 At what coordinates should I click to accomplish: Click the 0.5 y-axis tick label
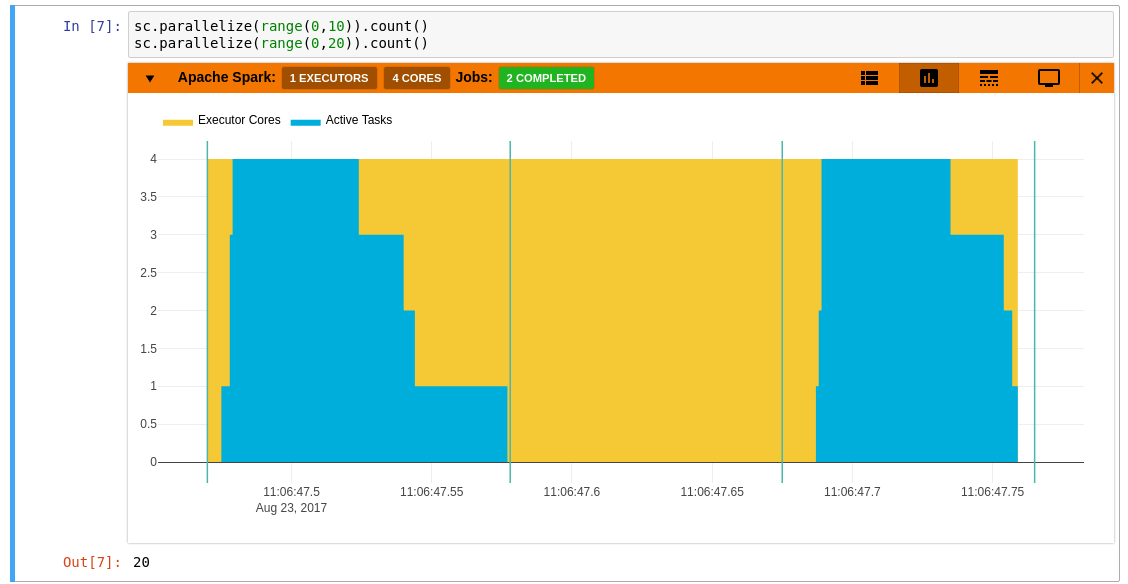point(148,424)
